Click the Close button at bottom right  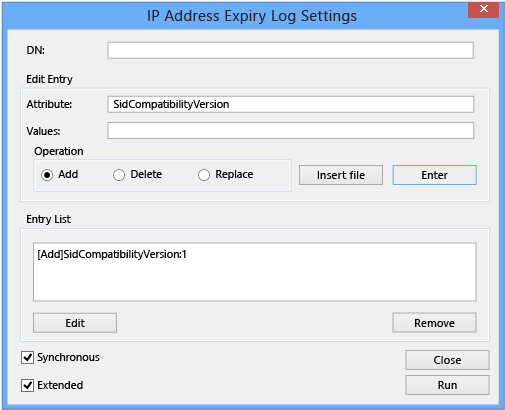point(447,360)
